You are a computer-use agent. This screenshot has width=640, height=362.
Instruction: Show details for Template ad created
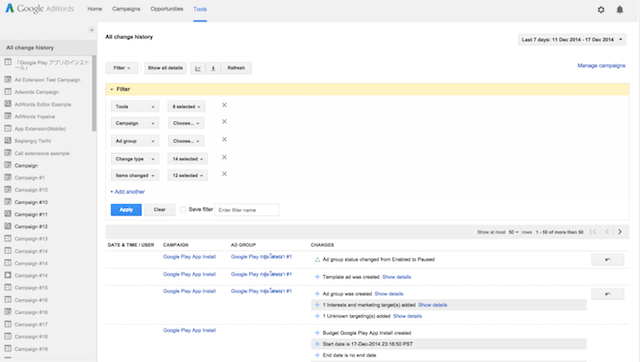pyautogui.click(x=396, y=277)
